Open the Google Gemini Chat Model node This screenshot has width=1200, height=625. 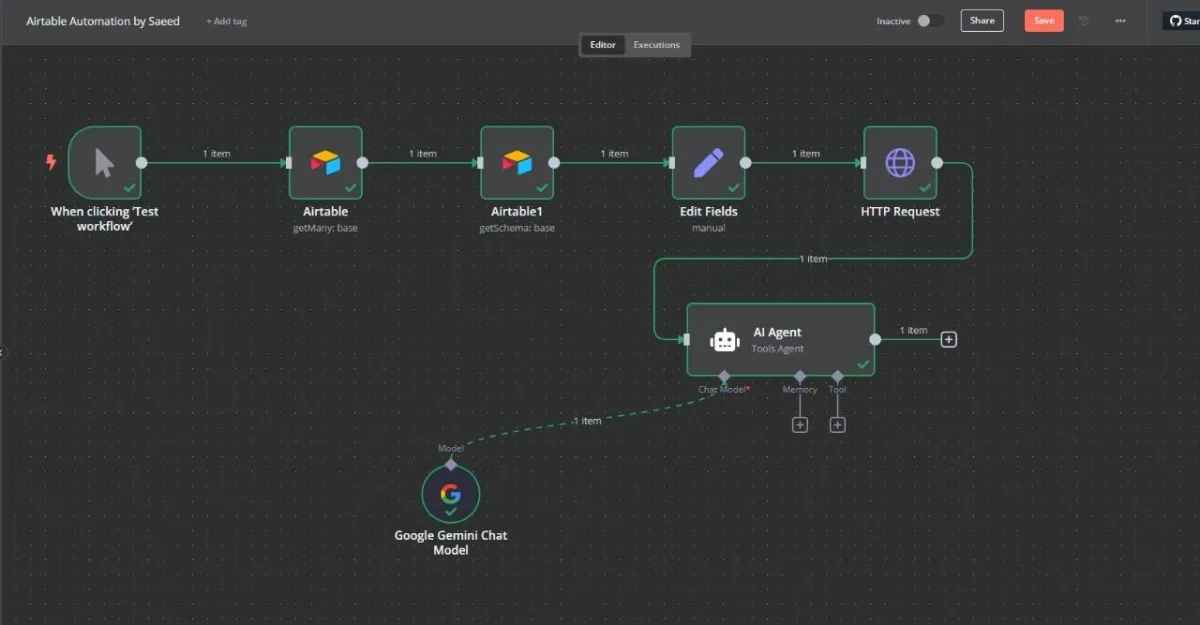[x=451, y=495]
